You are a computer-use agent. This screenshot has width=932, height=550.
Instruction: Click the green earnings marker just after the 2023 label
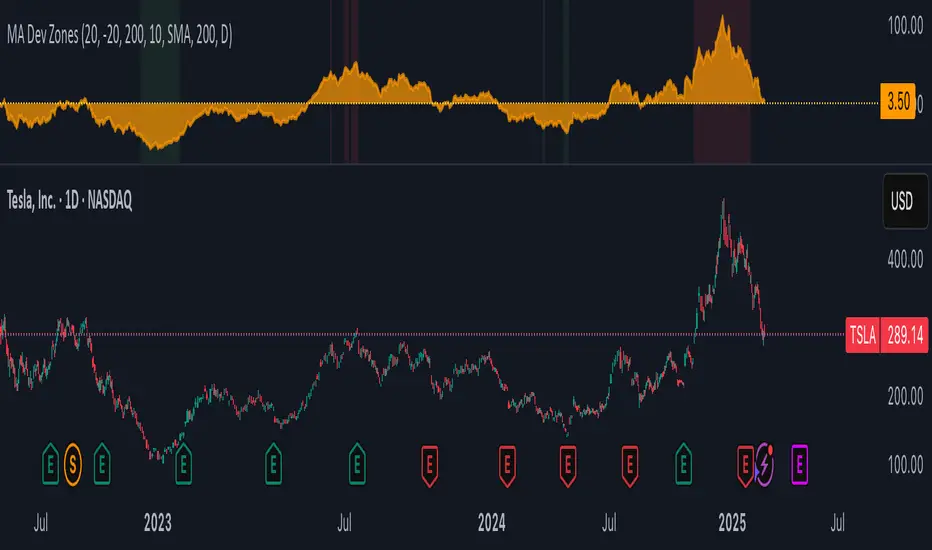coord(183,464)
